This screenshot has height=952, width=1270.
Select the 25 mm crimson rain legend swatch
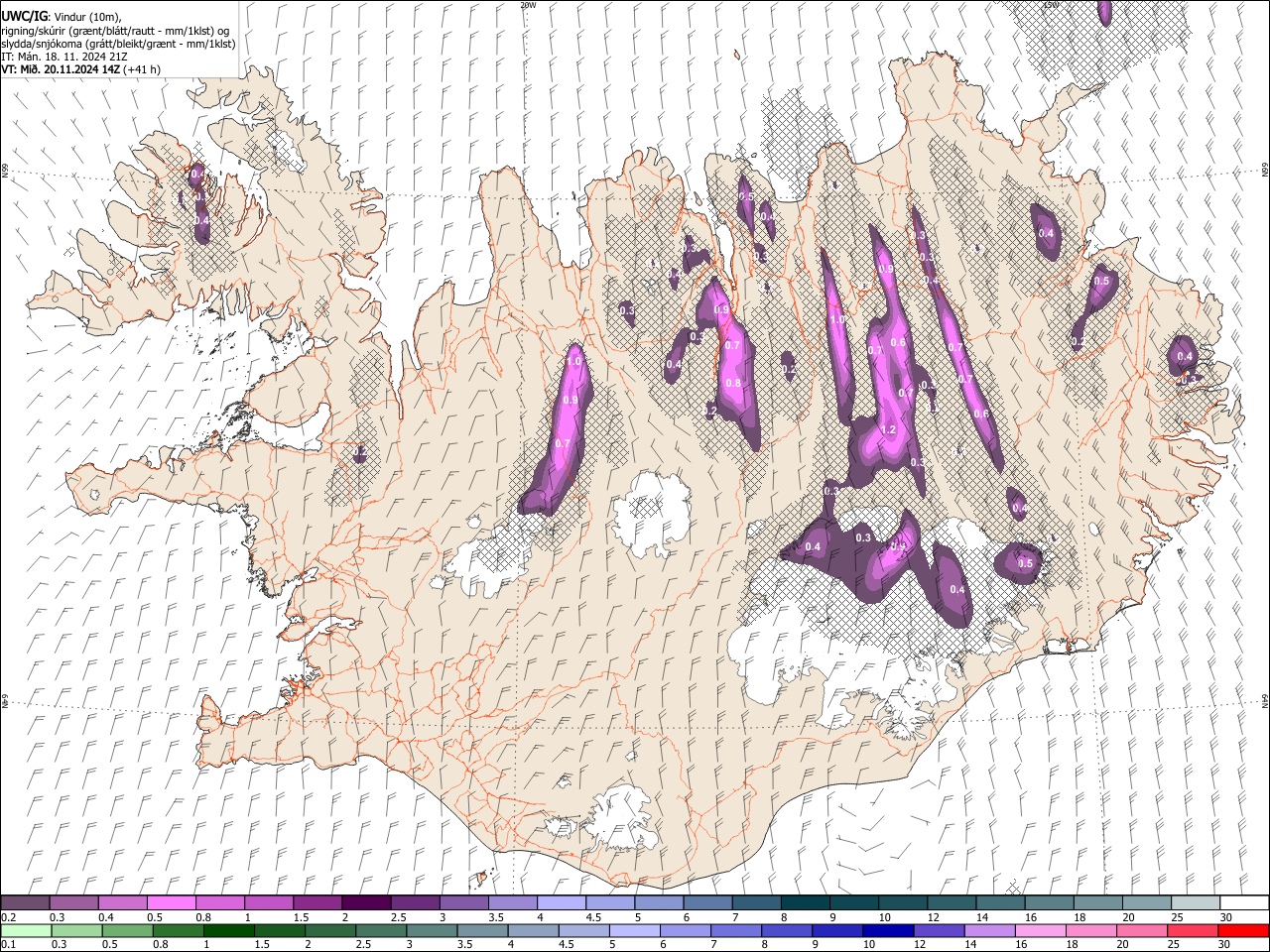(1192, 930)
